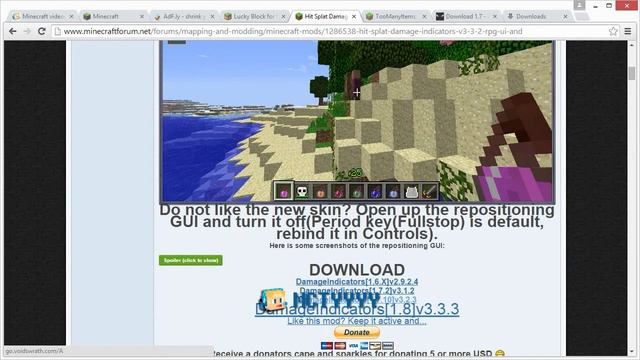
Task: Open DamageIndicators[1.6.X]v2.9.2.4 download link
Action: [357, 282]
